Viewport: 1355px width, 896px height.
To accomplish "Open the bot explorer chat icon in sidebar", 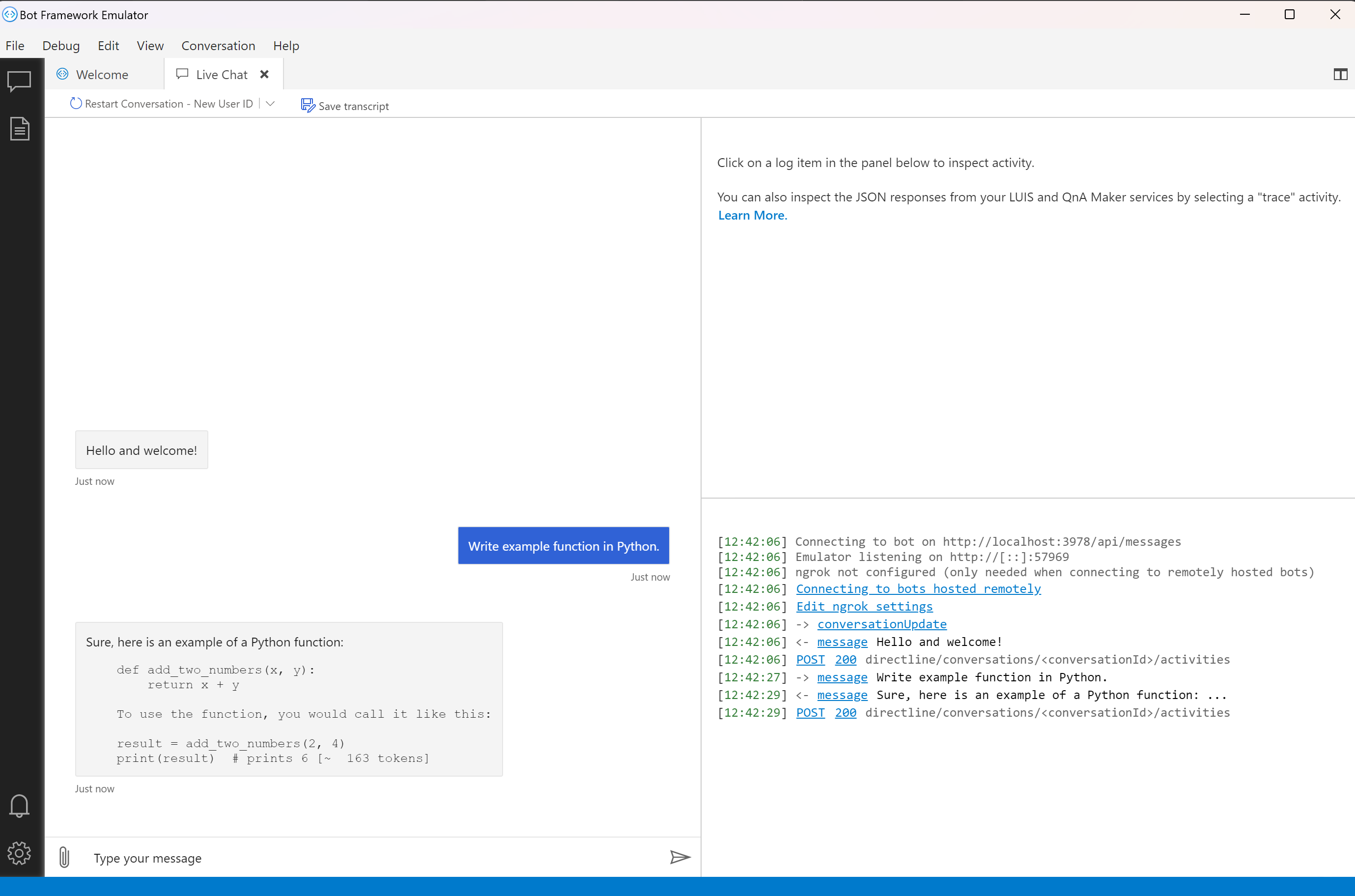I will [19, 81].
